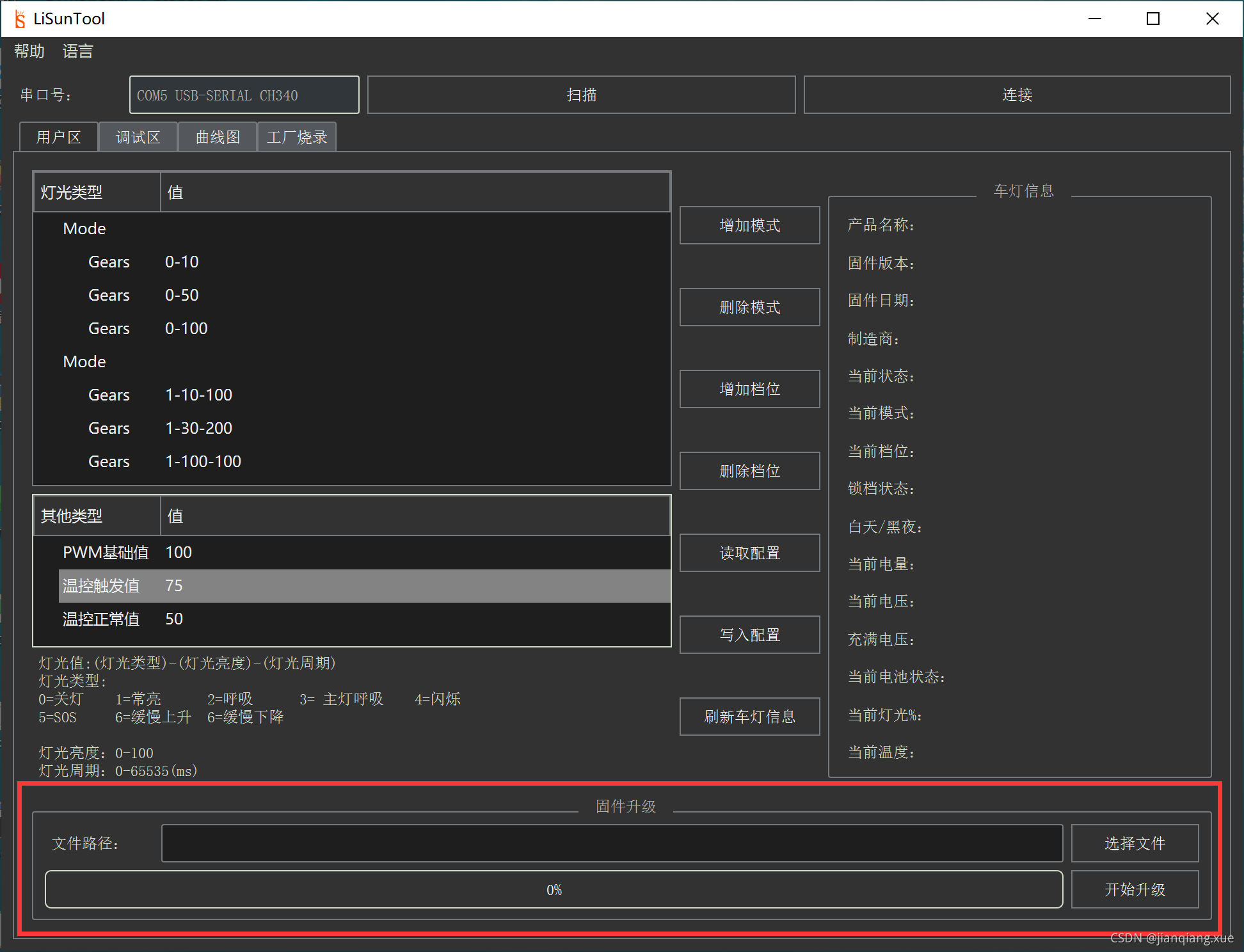Select the Gears 1-30-200 row
Screen dimensions: 1244x952
tap(365, 428)
